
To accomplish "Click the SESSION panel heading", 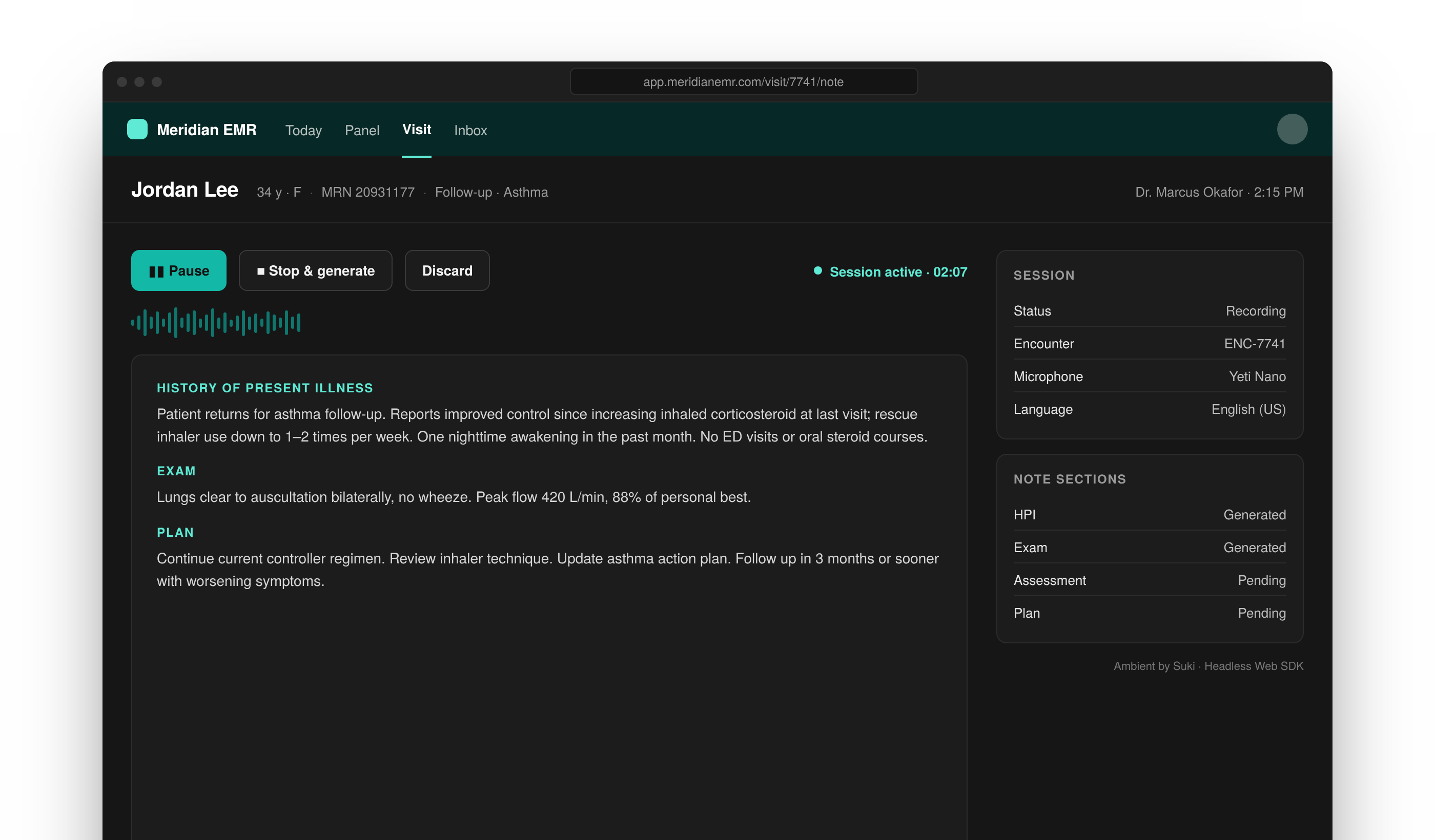I will click(x=1044, y=276).
